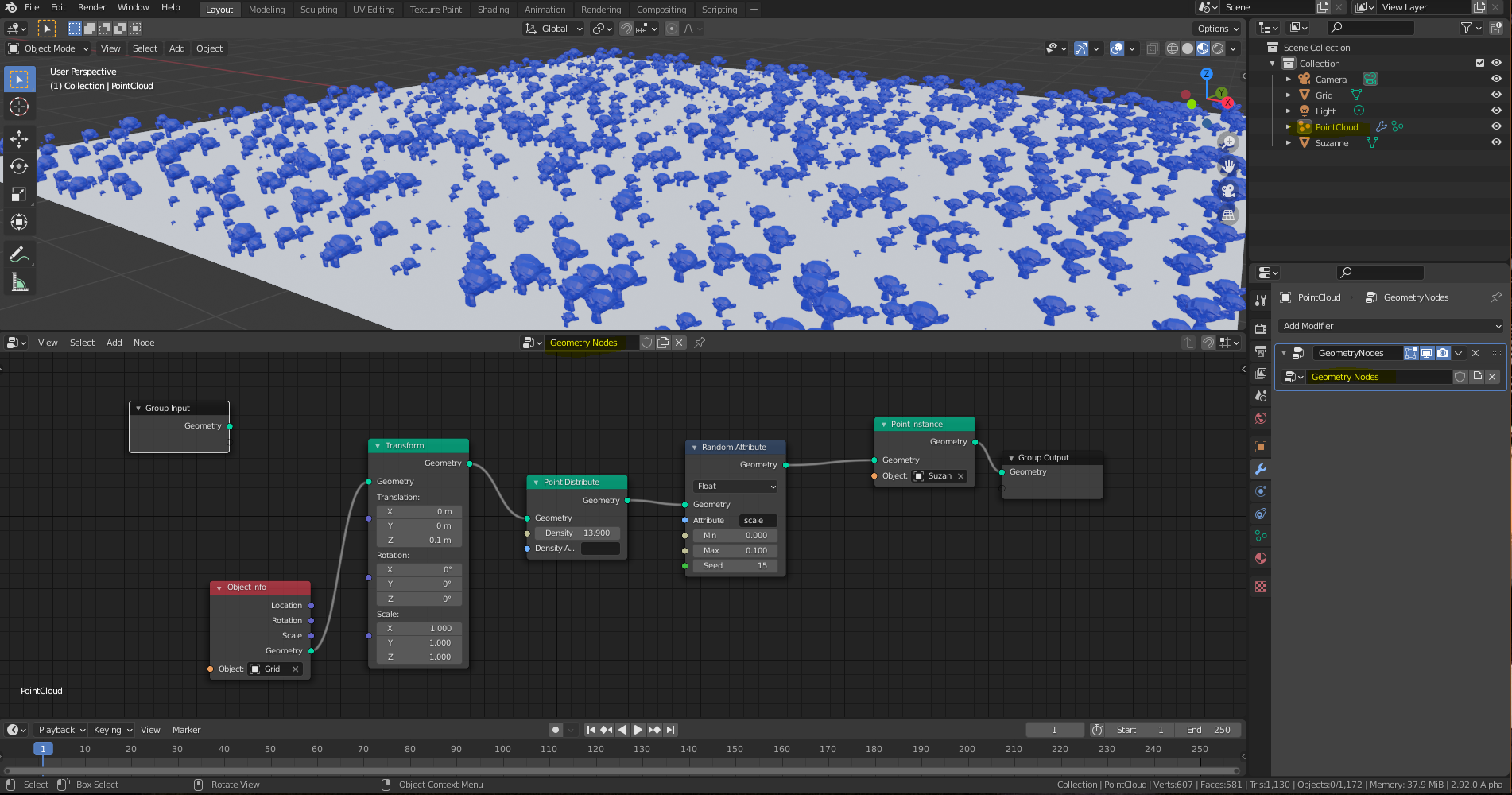Open the timeline Keying popover
Screen dimensions: 1512x795
click(113, 730)
